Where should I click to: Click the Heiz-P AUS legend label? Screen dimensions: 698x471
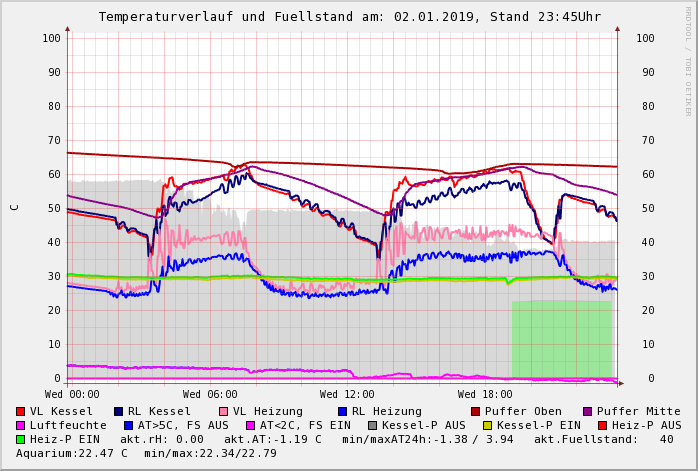pos(646,425)
